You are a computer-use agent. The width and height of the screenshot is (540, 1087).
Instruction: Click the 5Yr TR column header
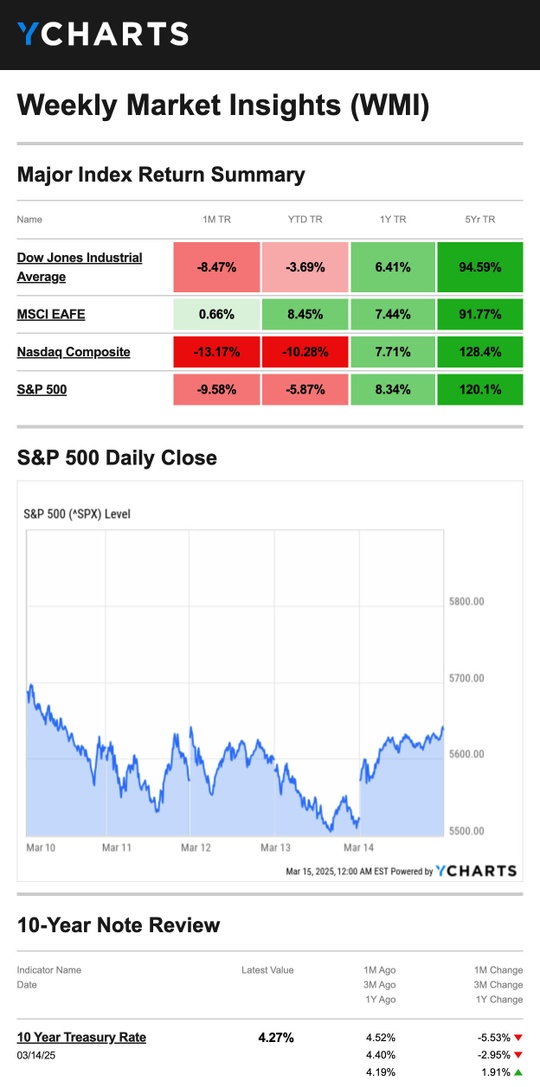pyautogui.click(x=480, y=219)
